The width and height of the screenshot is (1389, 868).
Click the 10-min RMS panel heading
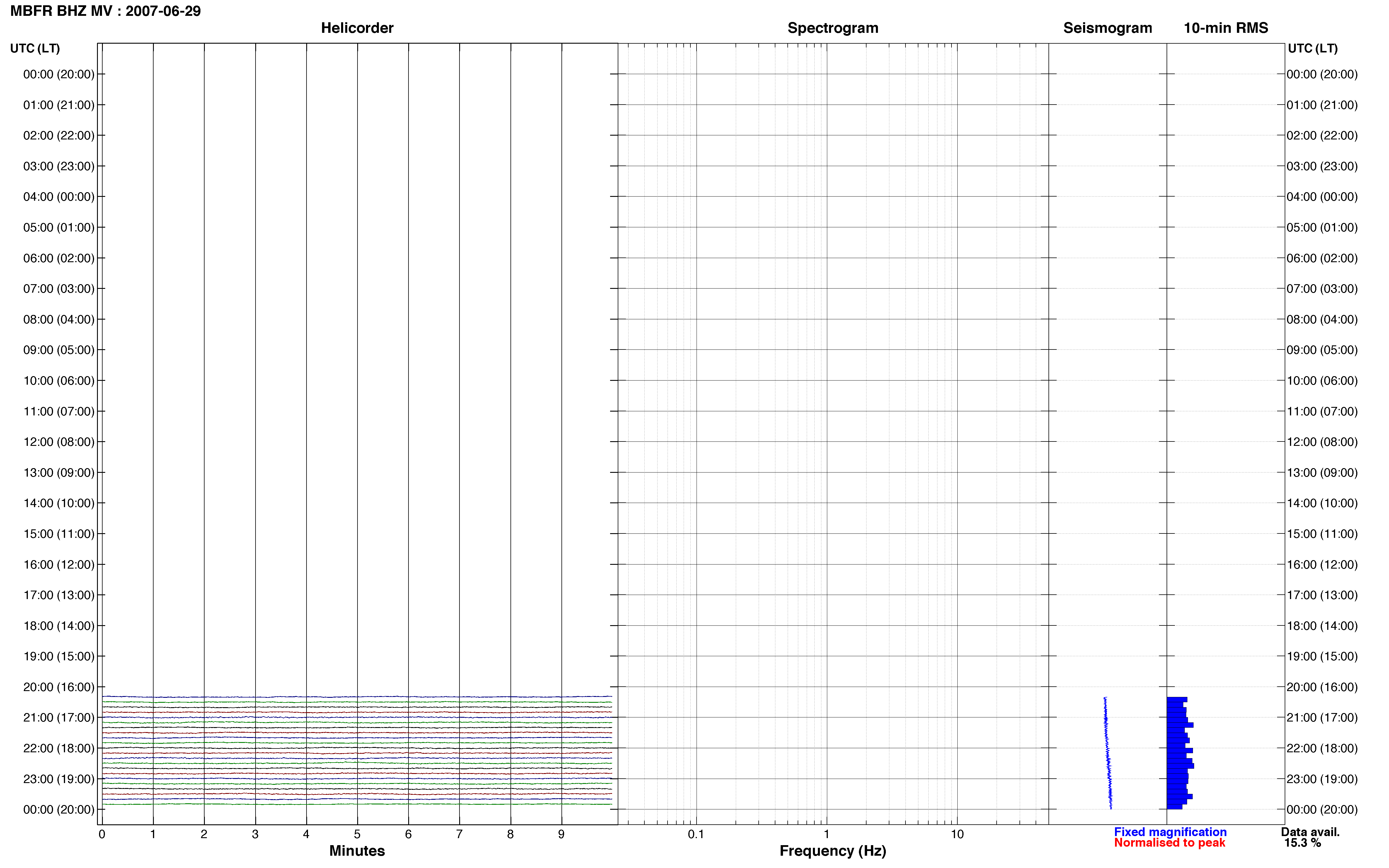pos(1226,28)
